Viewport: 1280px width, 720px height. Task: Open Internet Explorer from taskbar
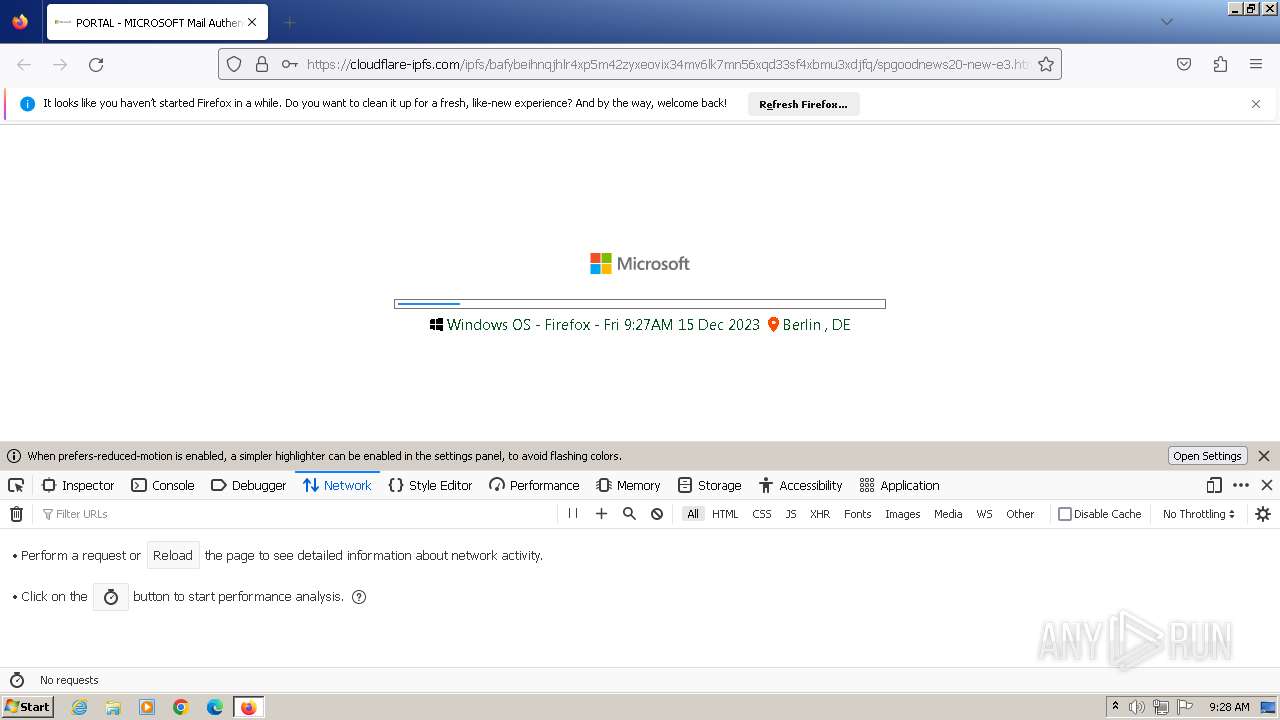click(79, 707)
